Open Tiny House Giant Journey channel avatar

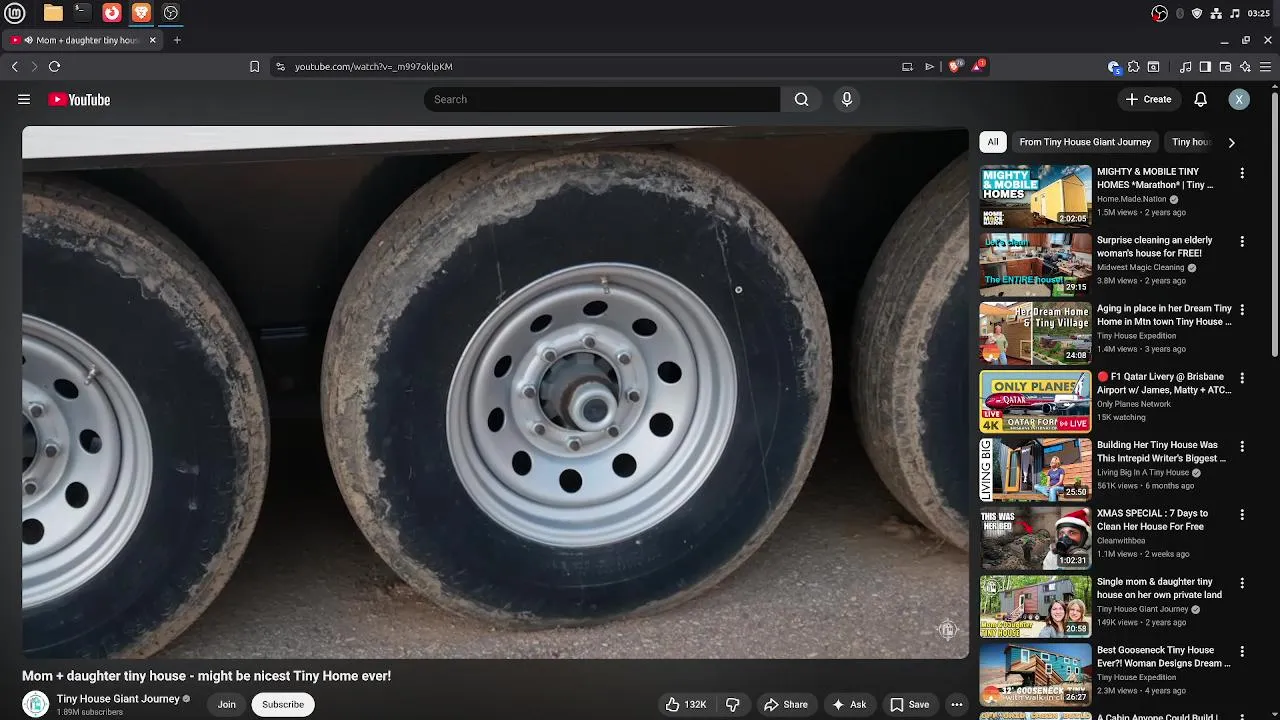pos(36,704)
